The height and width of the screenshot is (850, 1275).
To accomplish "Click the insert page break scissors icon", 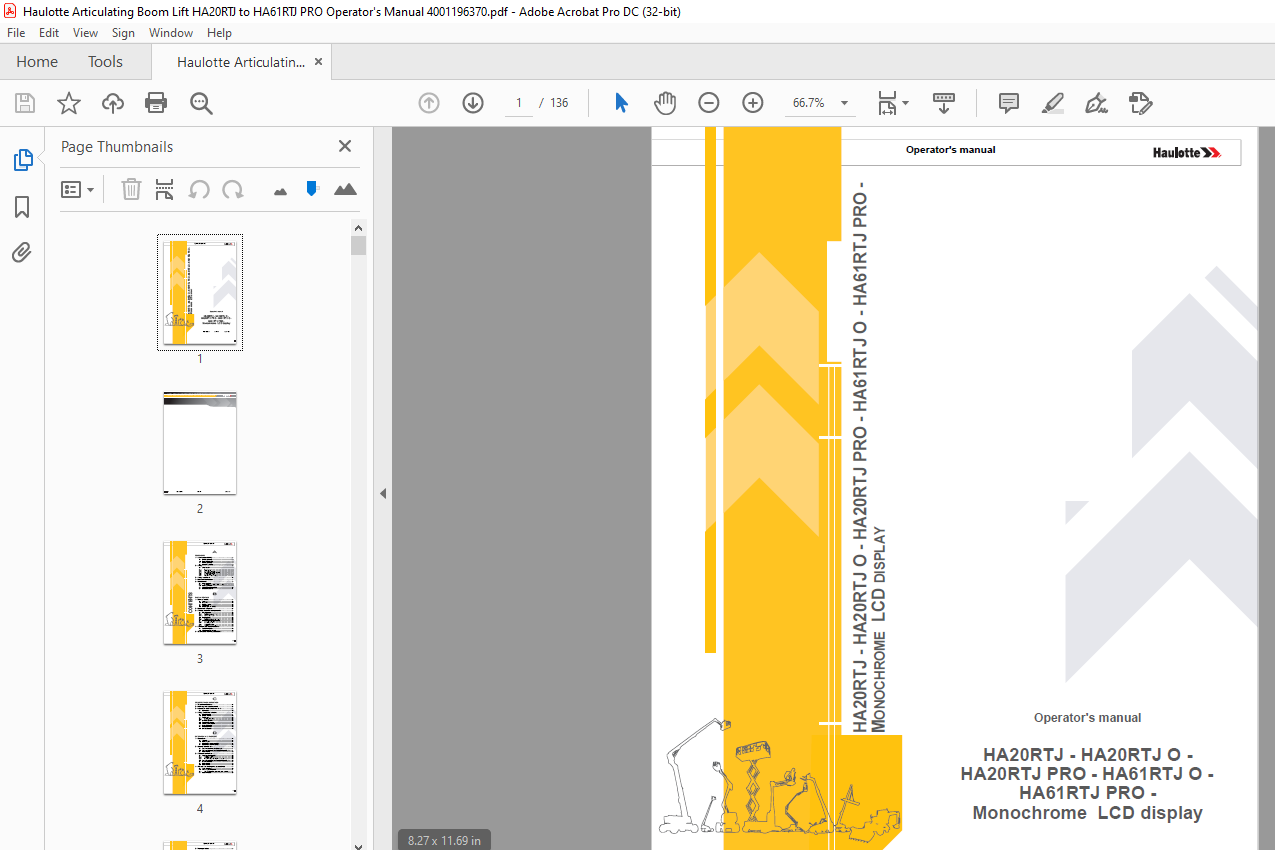I will (x=165, y=189).
